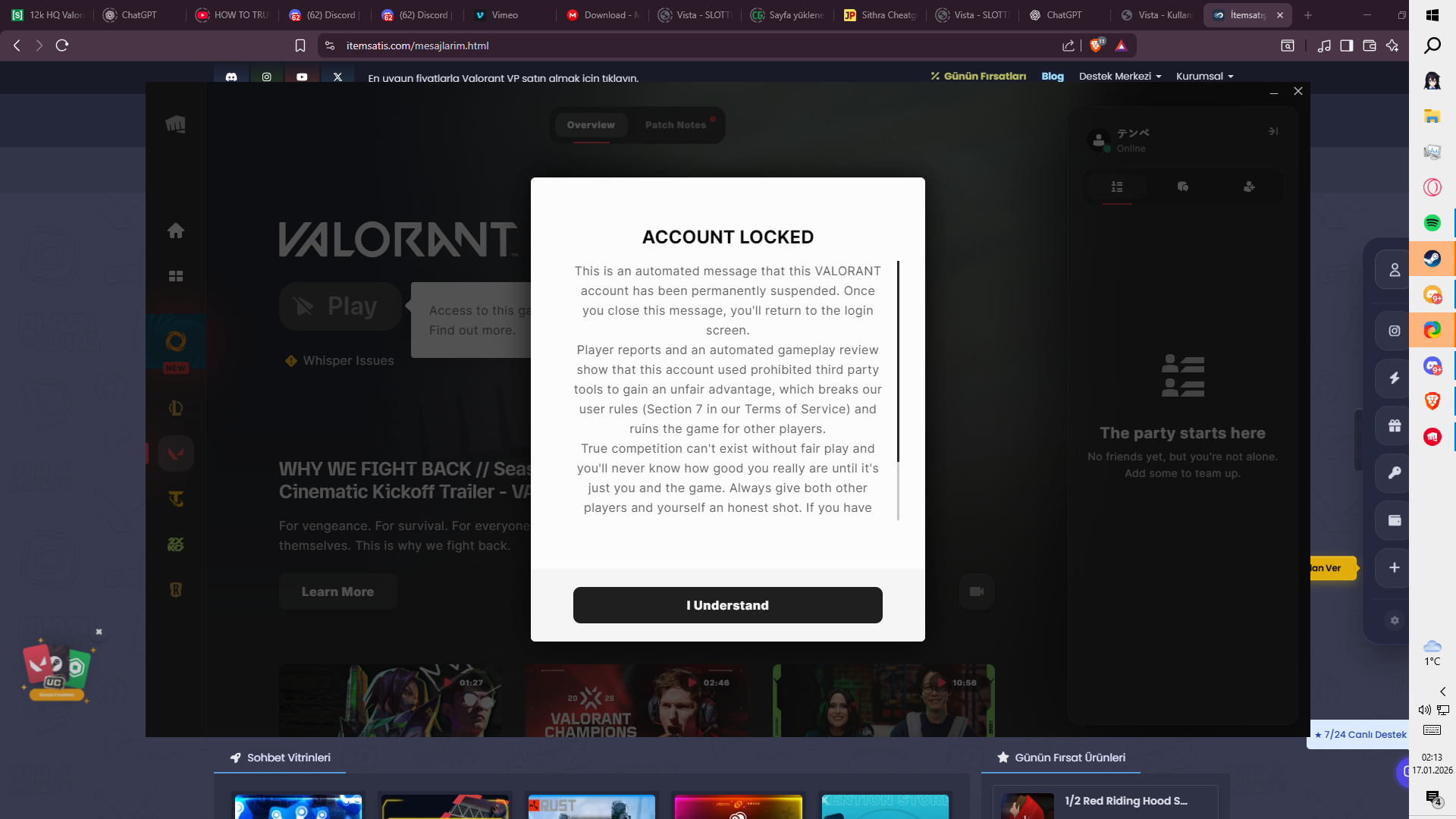Open the gear settings icon in floating panel

(1394, 620)
